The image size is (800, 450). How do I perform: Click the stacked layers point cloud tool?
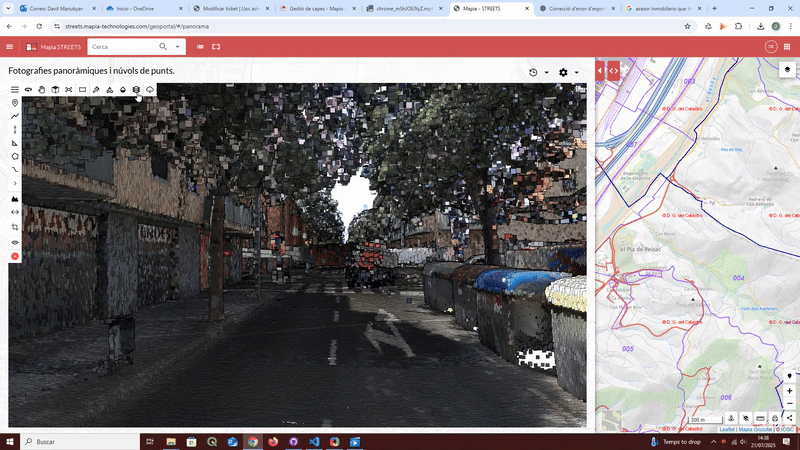pos(136,89)
